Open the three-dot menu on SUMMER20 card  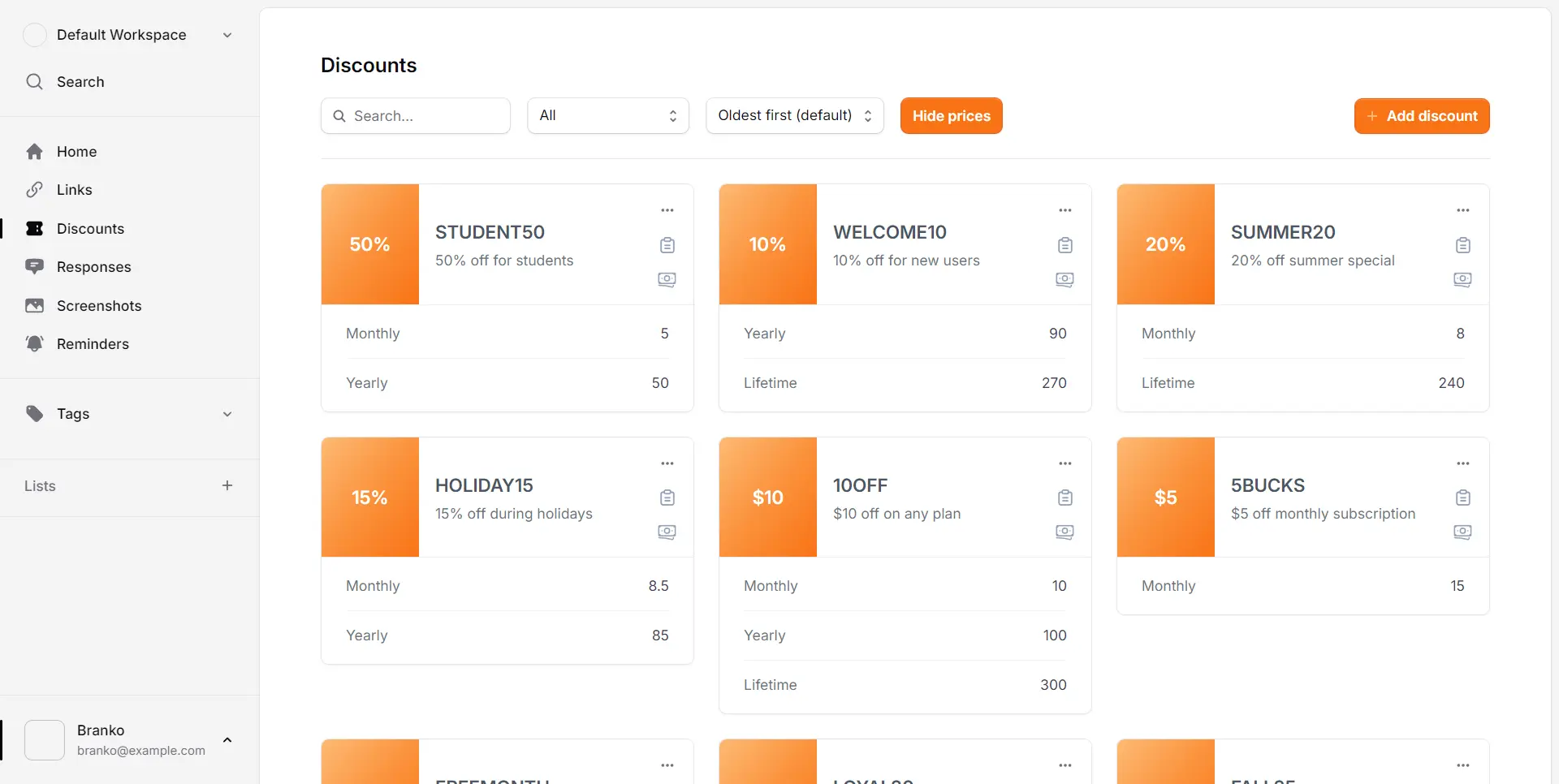(1462, 210)
